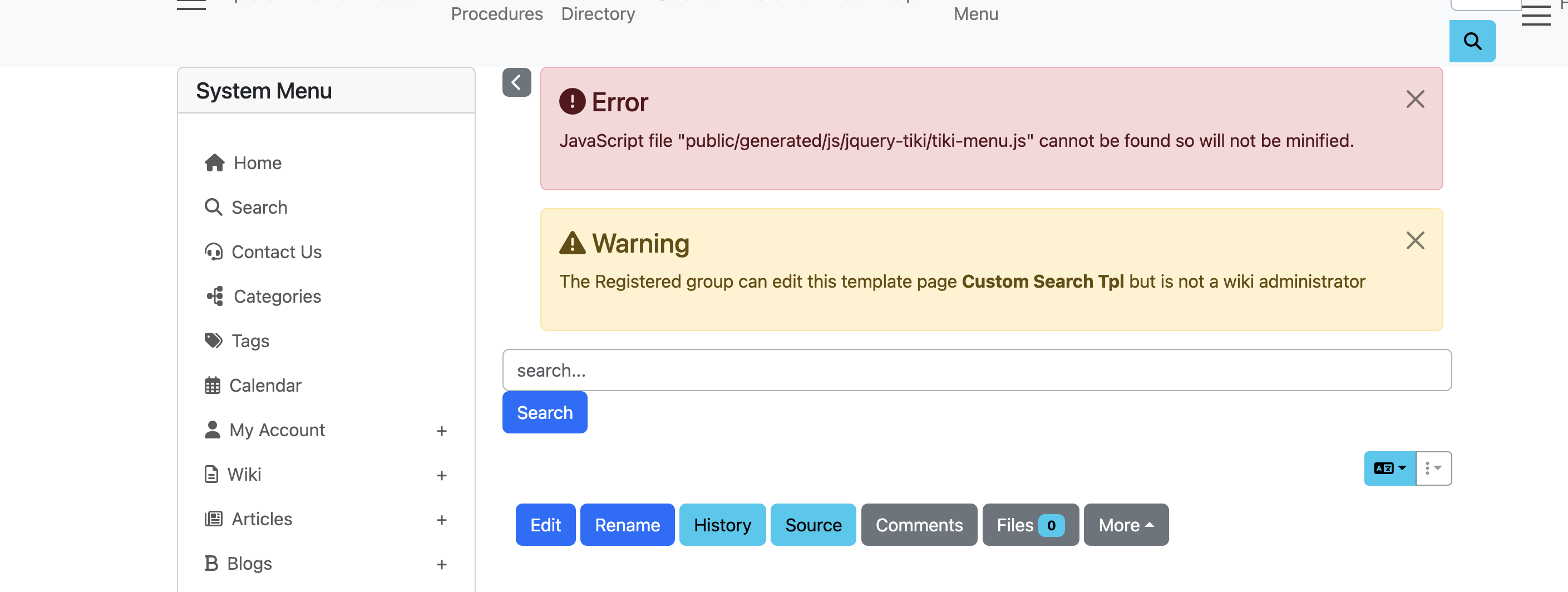The height and width of the screenshot is (592, 1568).
Task: Collapse the sidebar with the left chevron button
Action: click(x=516, y=82)
